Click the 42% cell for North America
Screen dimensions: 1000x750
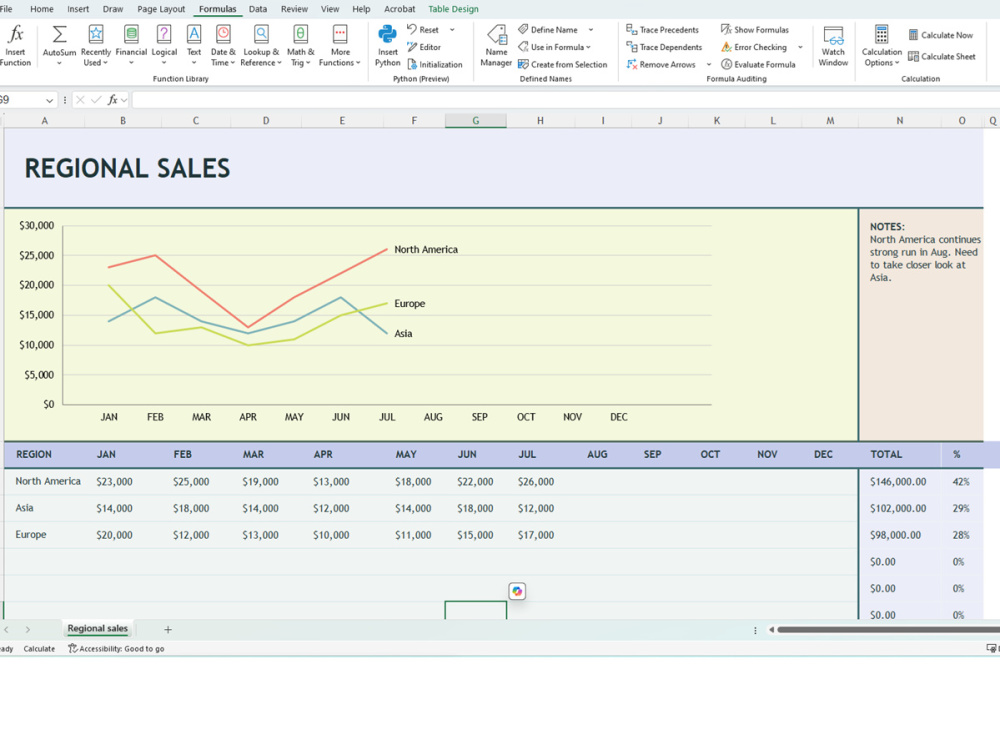pyautogui.click(x=960, y=482)
